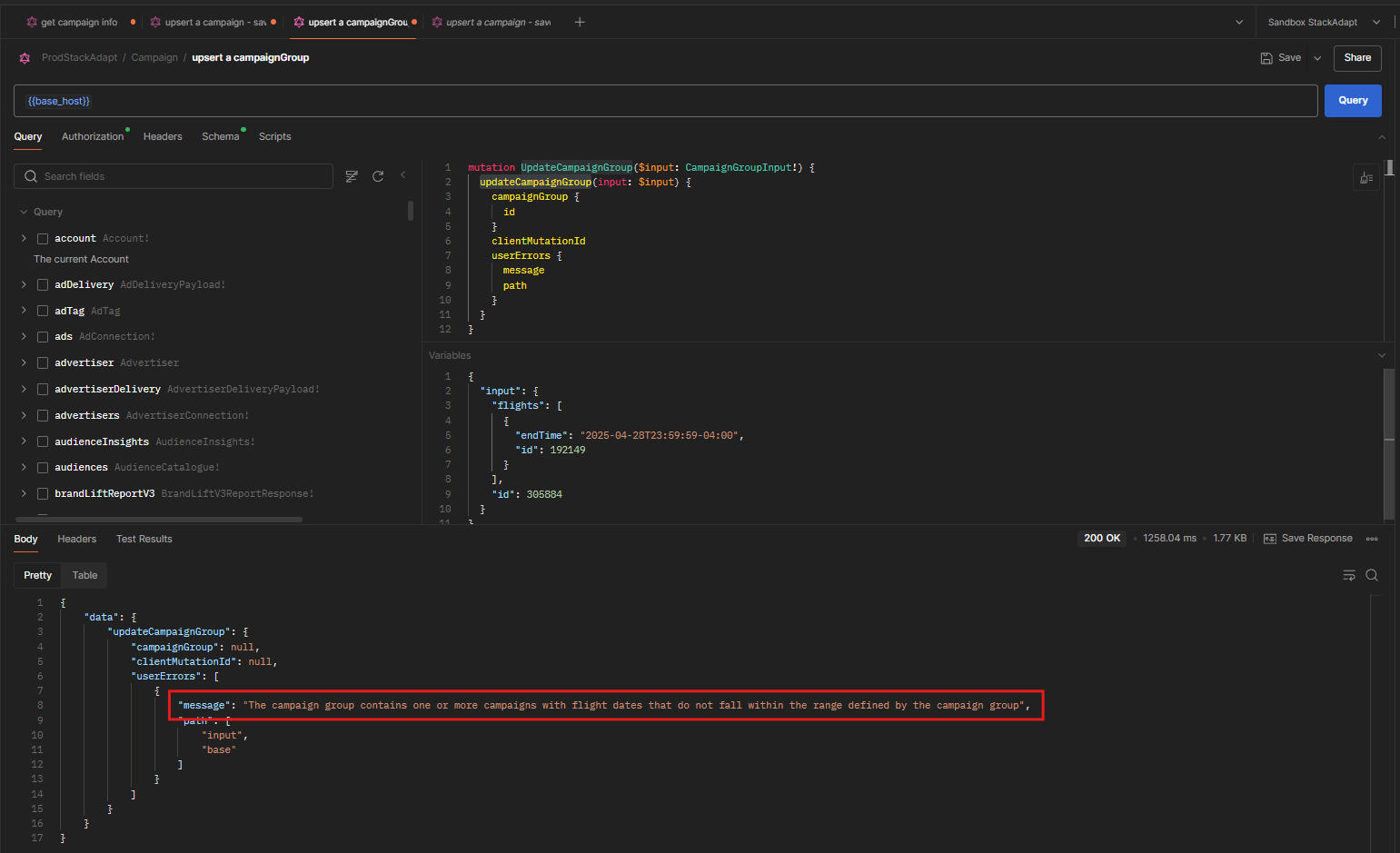Collapse the request pane with top-right chevron

[x=1382, y=137]
